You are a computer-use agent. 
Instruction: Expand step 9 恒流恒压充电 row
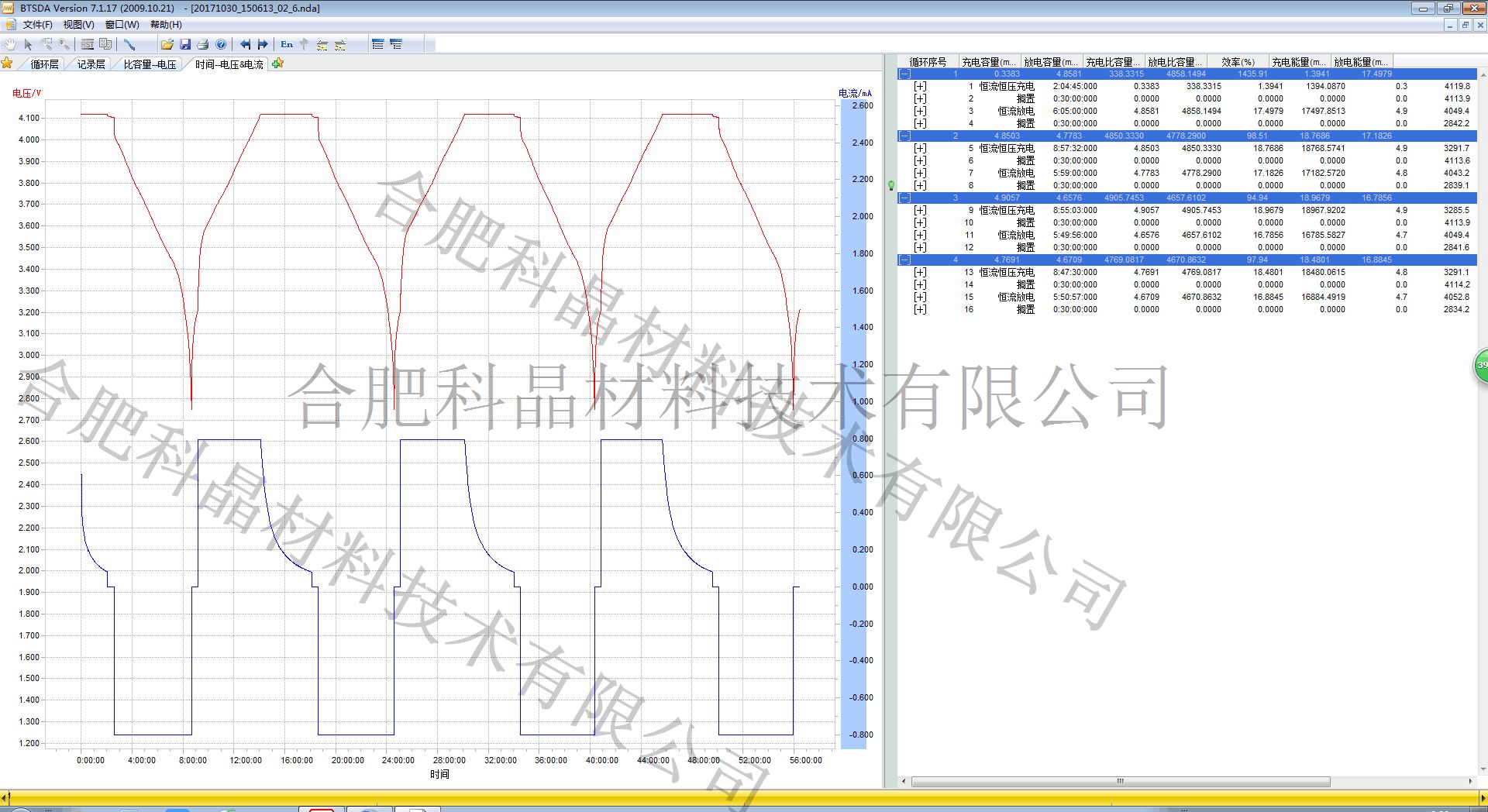pyautogui.click(x=920, y=211)
